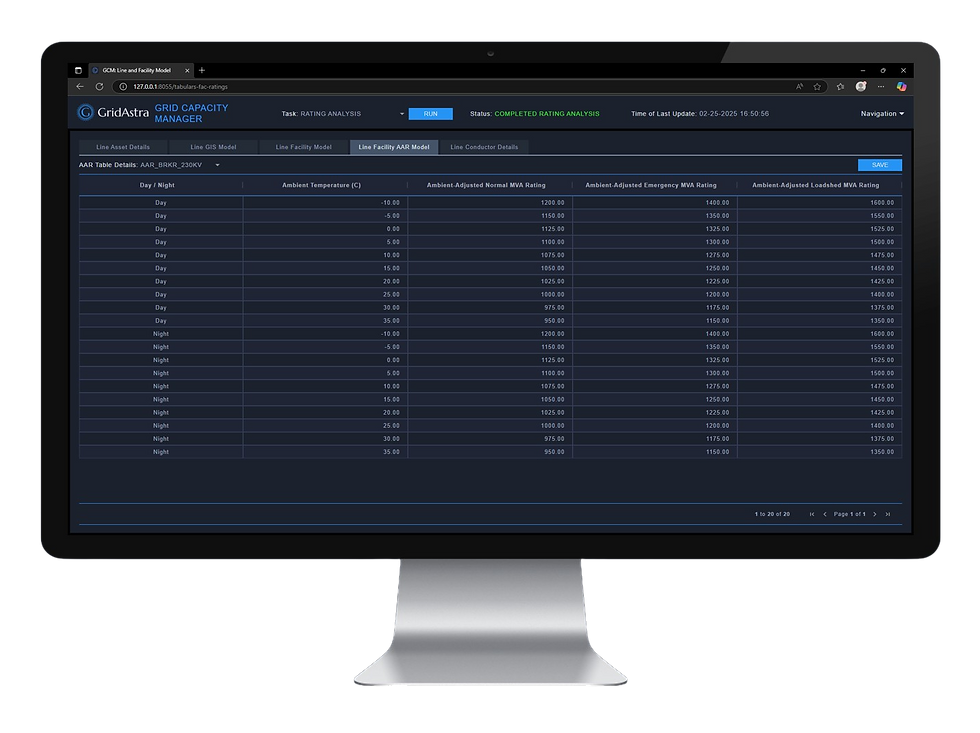Click the site info icon in address bar
This screenshot has width=980, height=733.
point(123,87)
